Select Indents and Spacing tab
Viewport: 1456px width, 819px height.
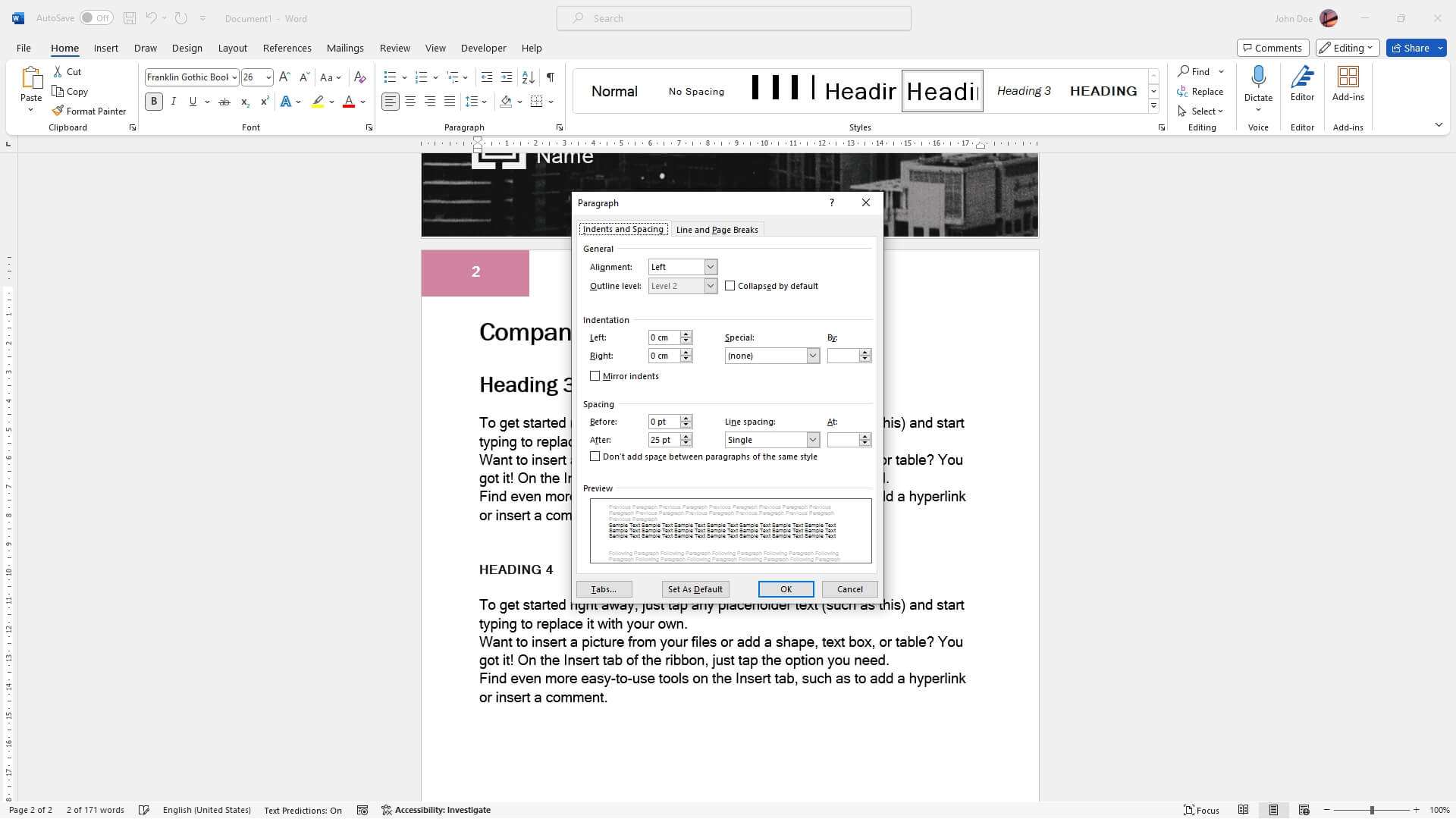click(622, 229)
